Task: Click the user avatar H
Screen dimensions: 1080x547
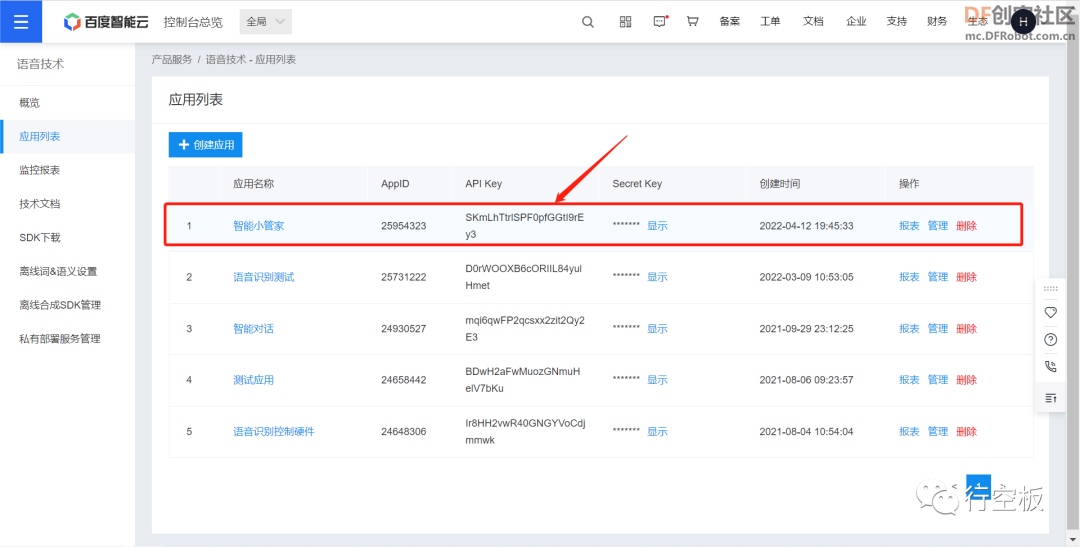Action: [1023, 22]
